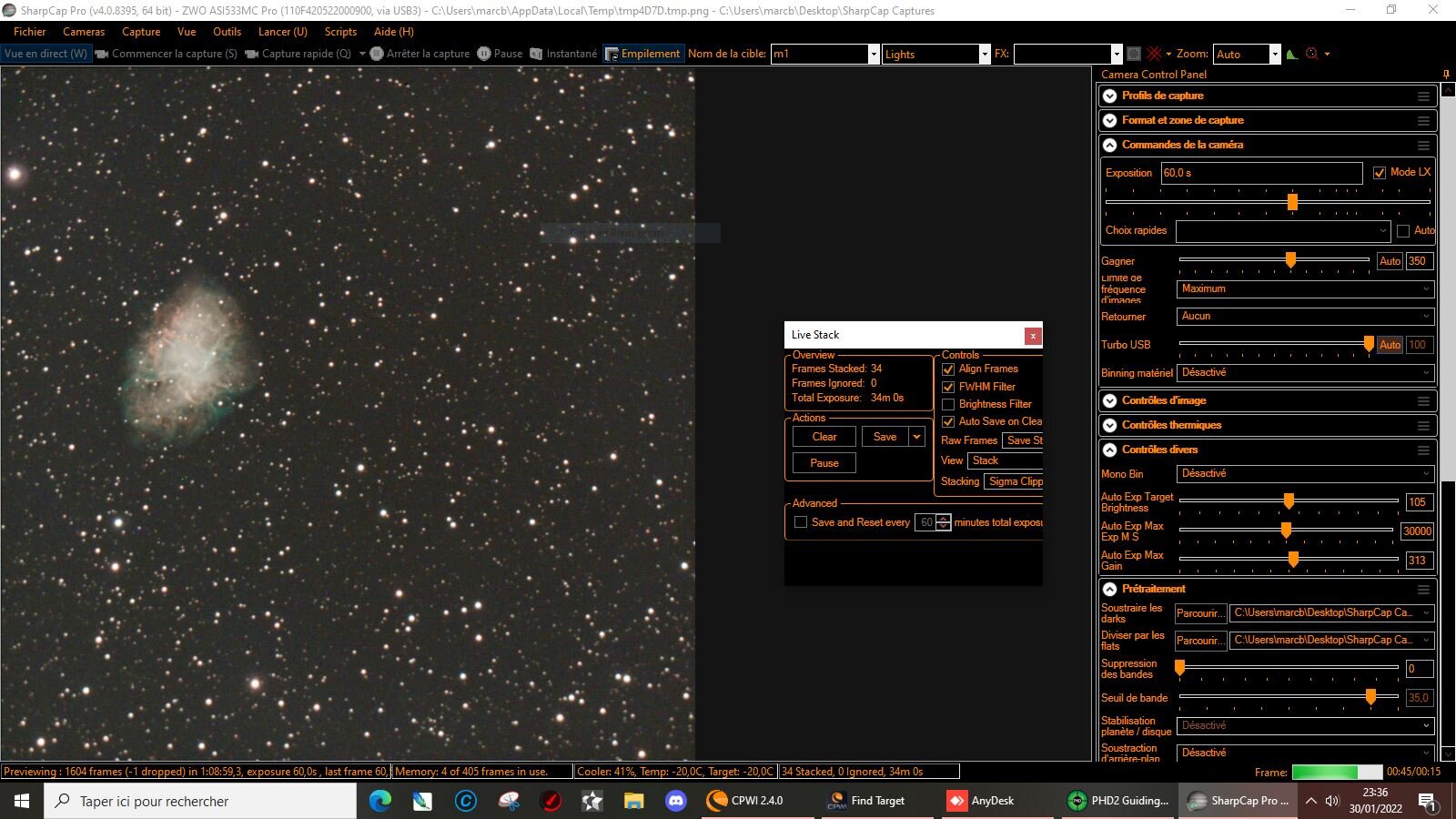Toggle the Mode LX checkbox
The image size is (1456, 819).
[x=1380, y=173]
